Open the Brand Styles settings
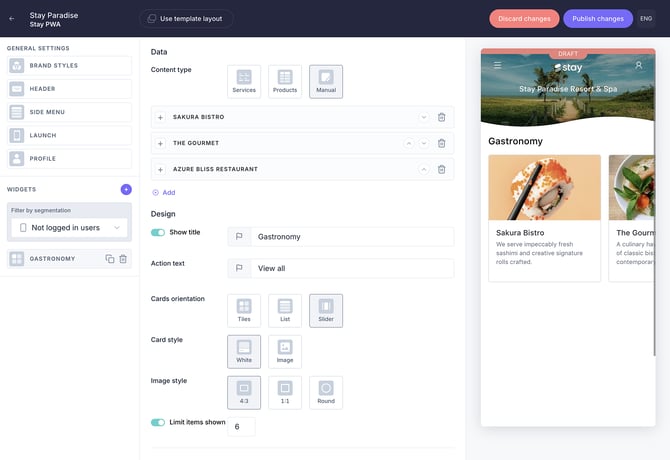670x460 pixels. [69, 65]
